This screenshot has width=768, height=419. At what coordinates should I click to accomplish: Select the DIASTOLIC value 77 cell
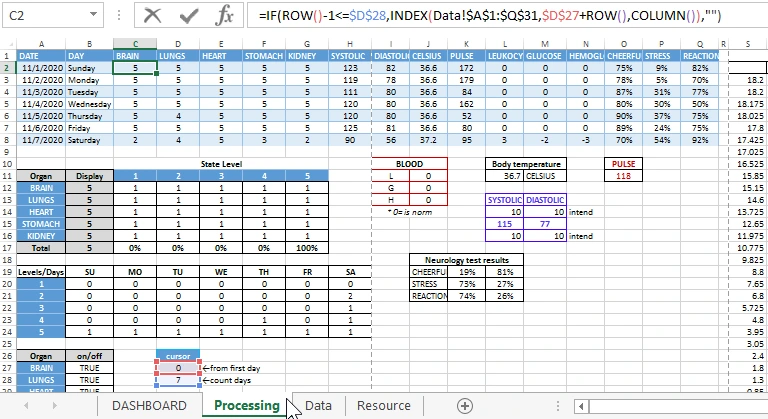click(x=545, y=224)
